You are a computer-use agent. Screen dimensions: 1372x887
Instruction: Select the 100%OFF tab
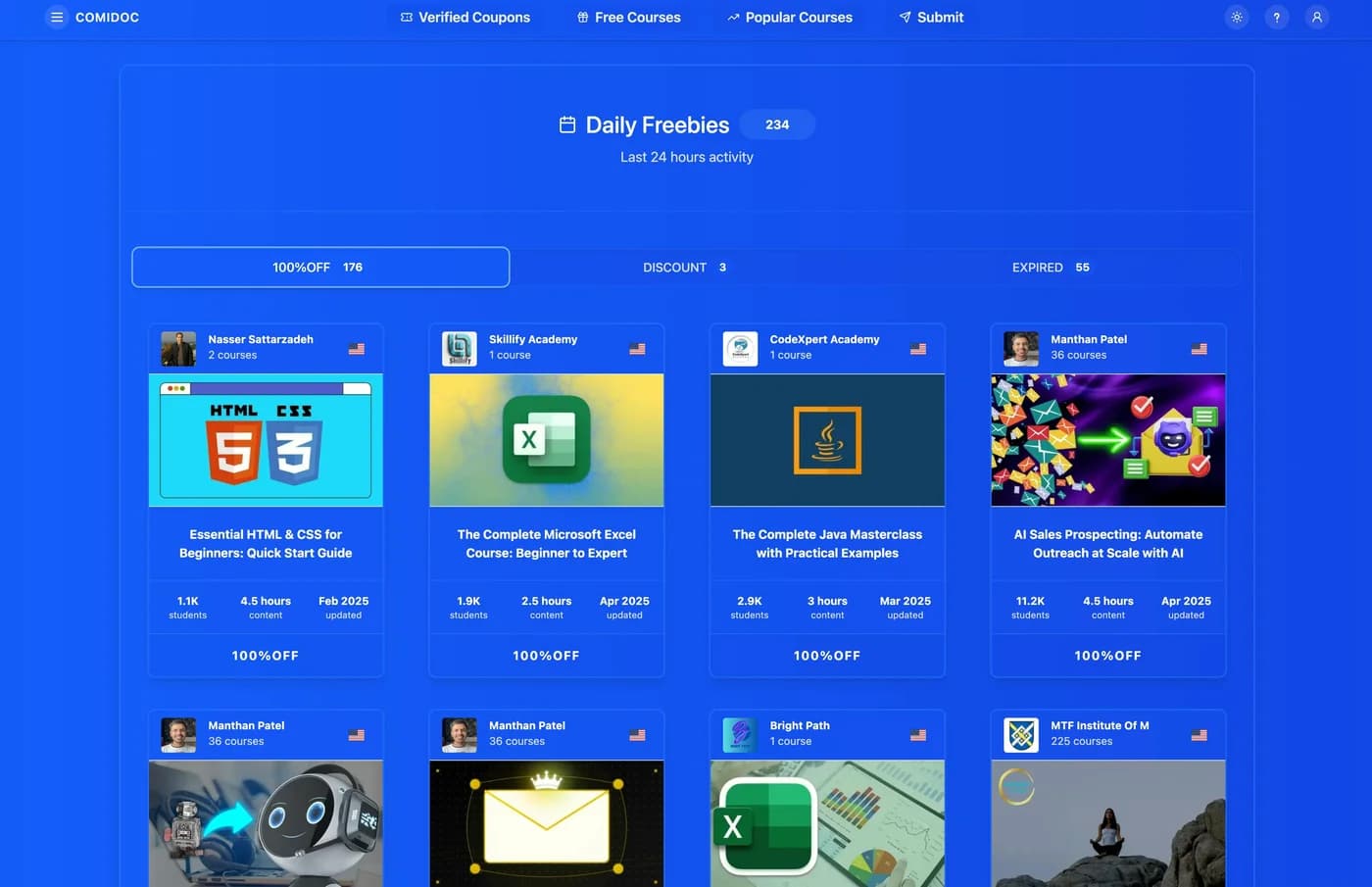[x=320, y=267]
